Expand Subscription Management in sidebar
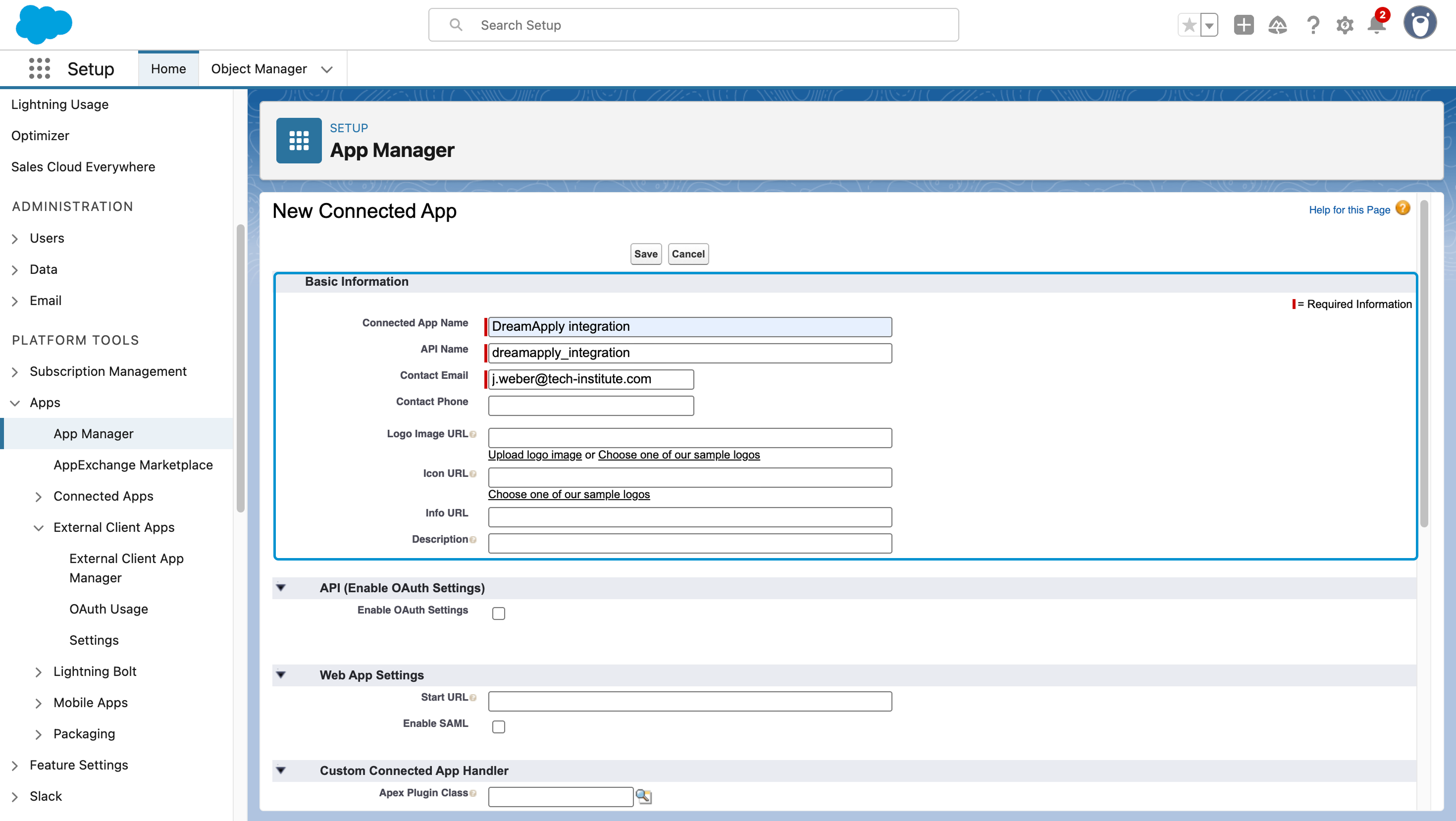Viewport: 1456px width, 821px height. [x=15, y=372]
